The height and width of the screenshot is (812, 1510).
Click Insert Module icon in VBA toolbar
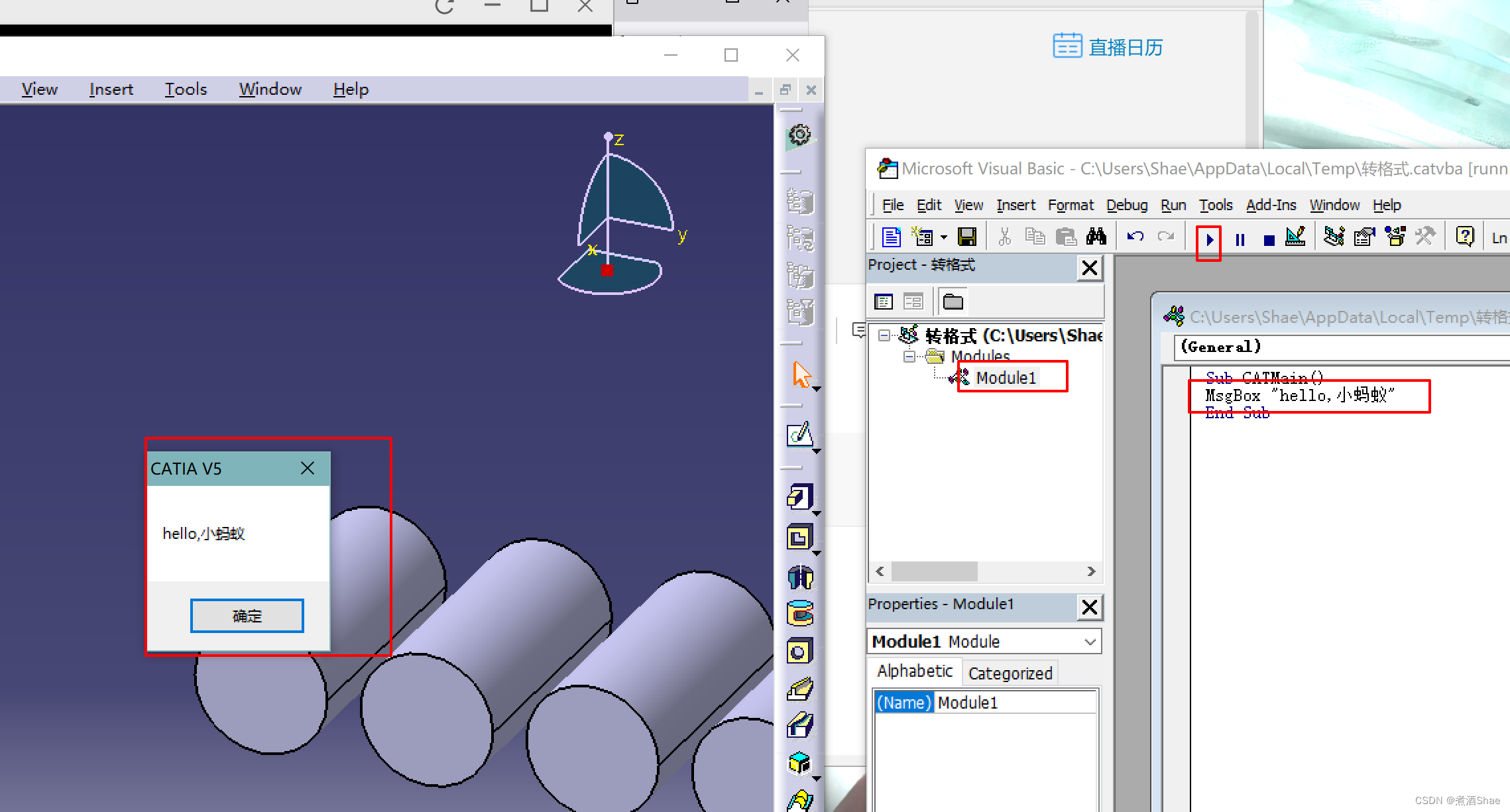click(x=922, y=237)
